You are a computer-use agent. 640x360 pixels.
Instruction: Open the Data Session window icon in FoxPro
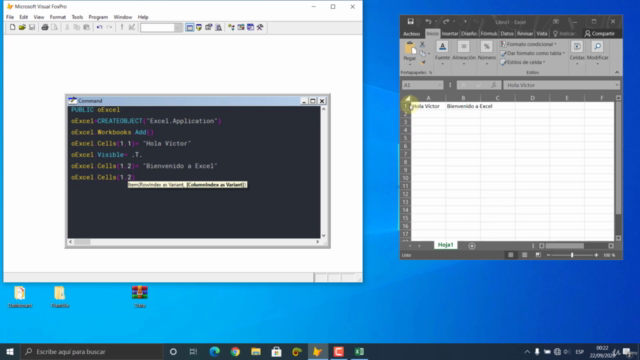199,27
